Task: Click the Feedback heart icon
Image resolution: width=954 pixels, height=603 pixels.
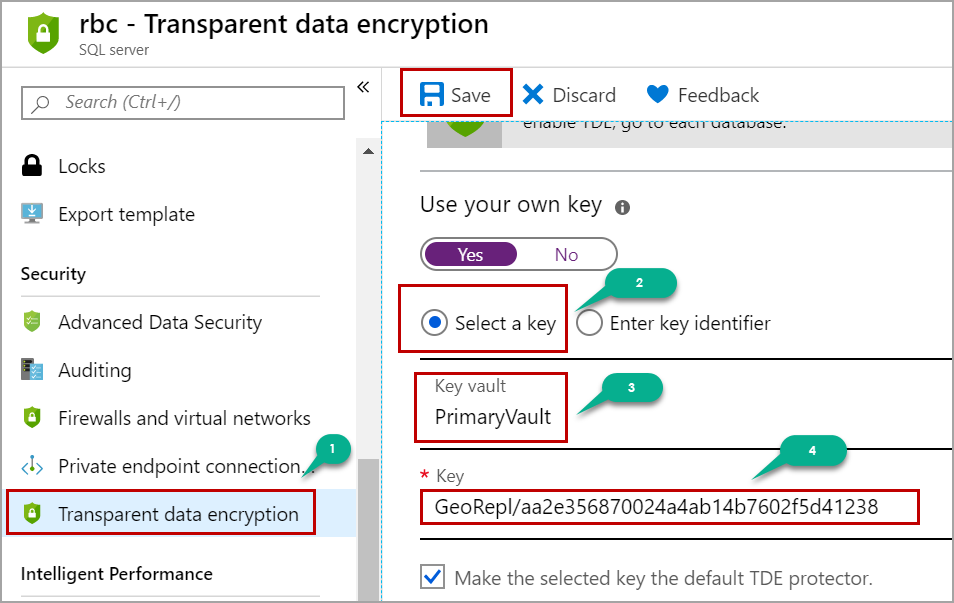Action: (x=657, y=95)
